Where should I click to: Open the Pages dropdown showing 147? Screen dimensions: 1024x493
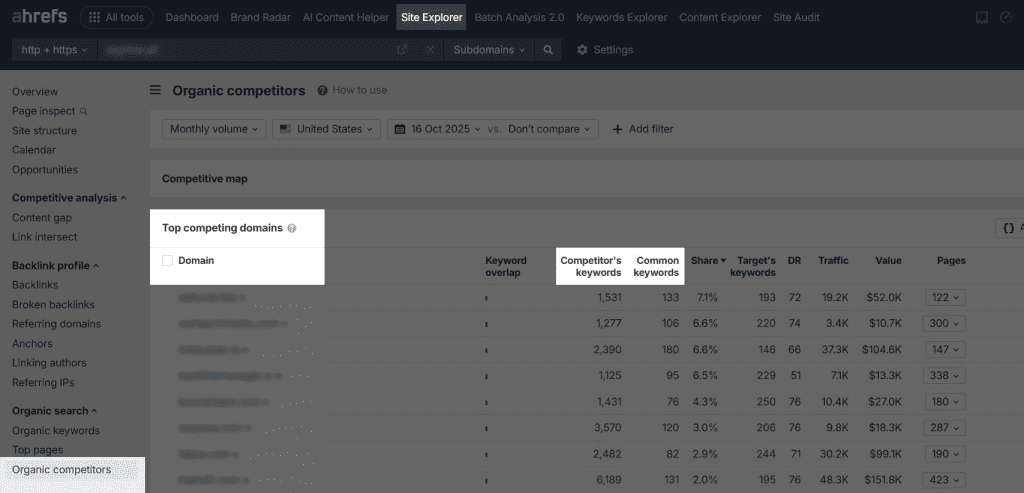[945, 349]
